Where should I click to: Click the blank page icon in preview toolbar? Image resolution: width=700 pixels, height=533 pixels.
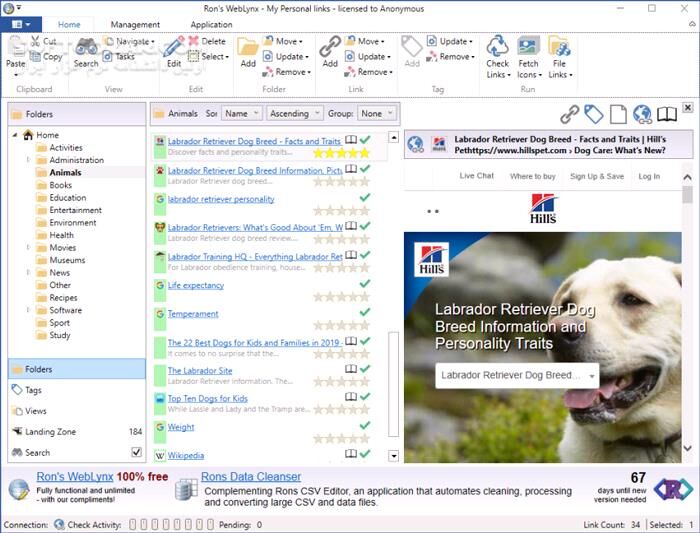point(618,115)
